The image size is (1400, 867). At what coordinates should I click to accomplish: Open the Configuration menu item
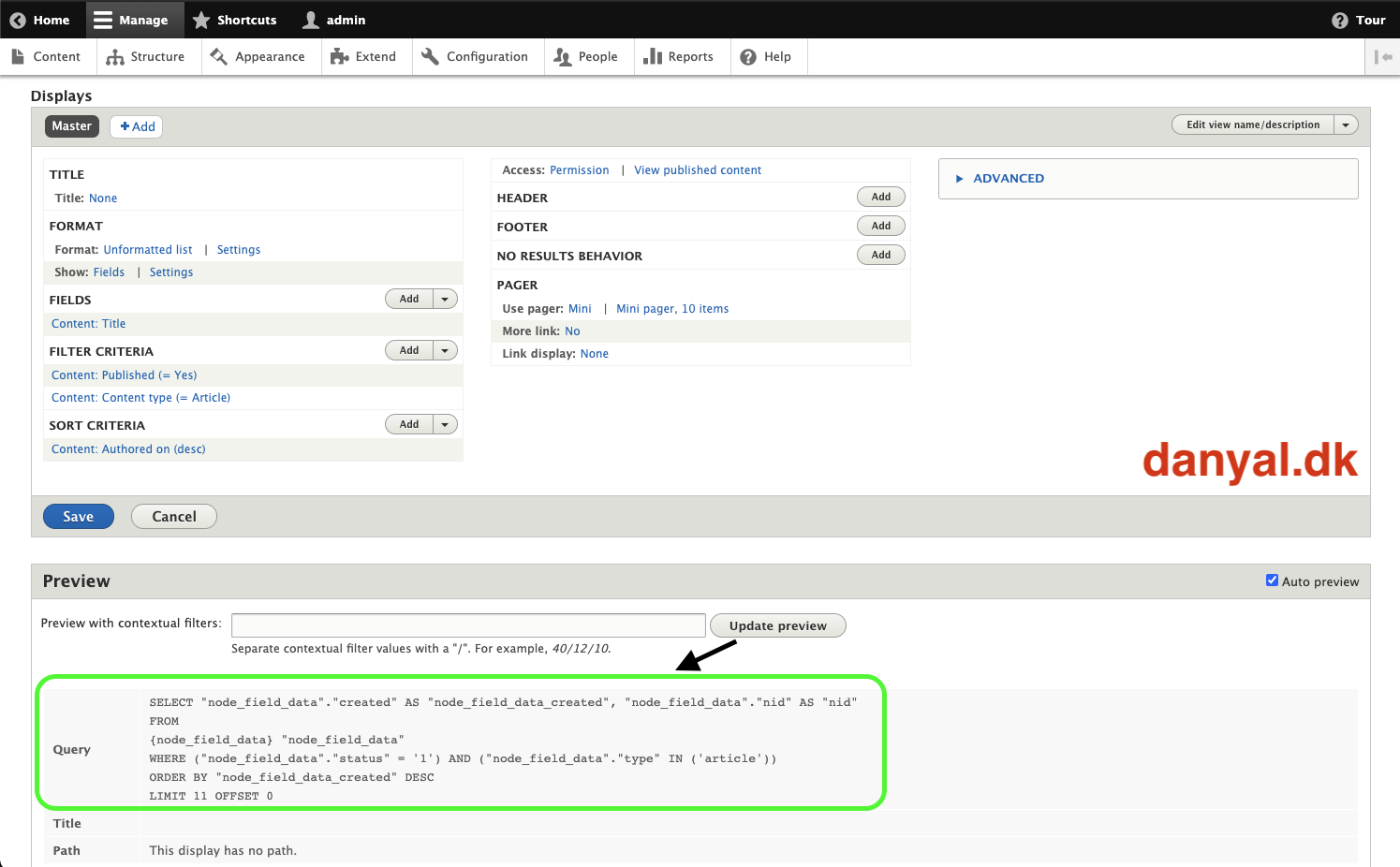[475, 57]
